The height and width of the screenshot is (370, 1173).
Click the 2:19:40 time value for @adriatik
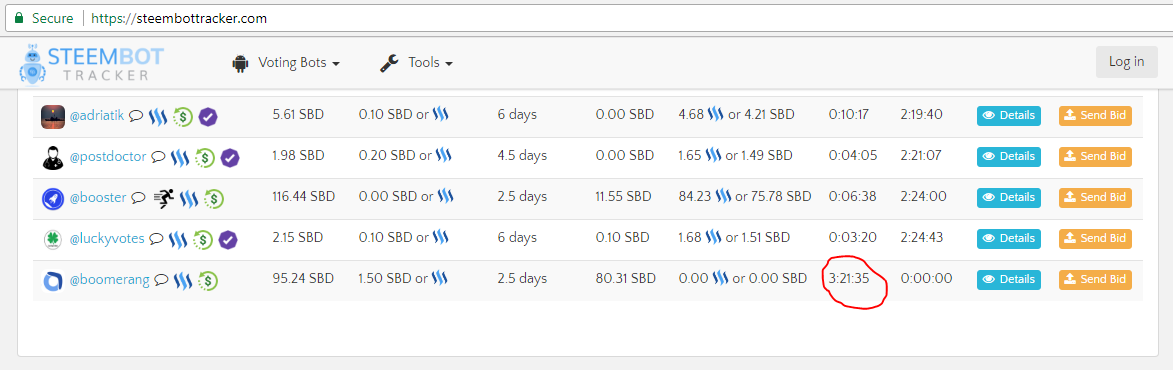click(x=922, y=114)
